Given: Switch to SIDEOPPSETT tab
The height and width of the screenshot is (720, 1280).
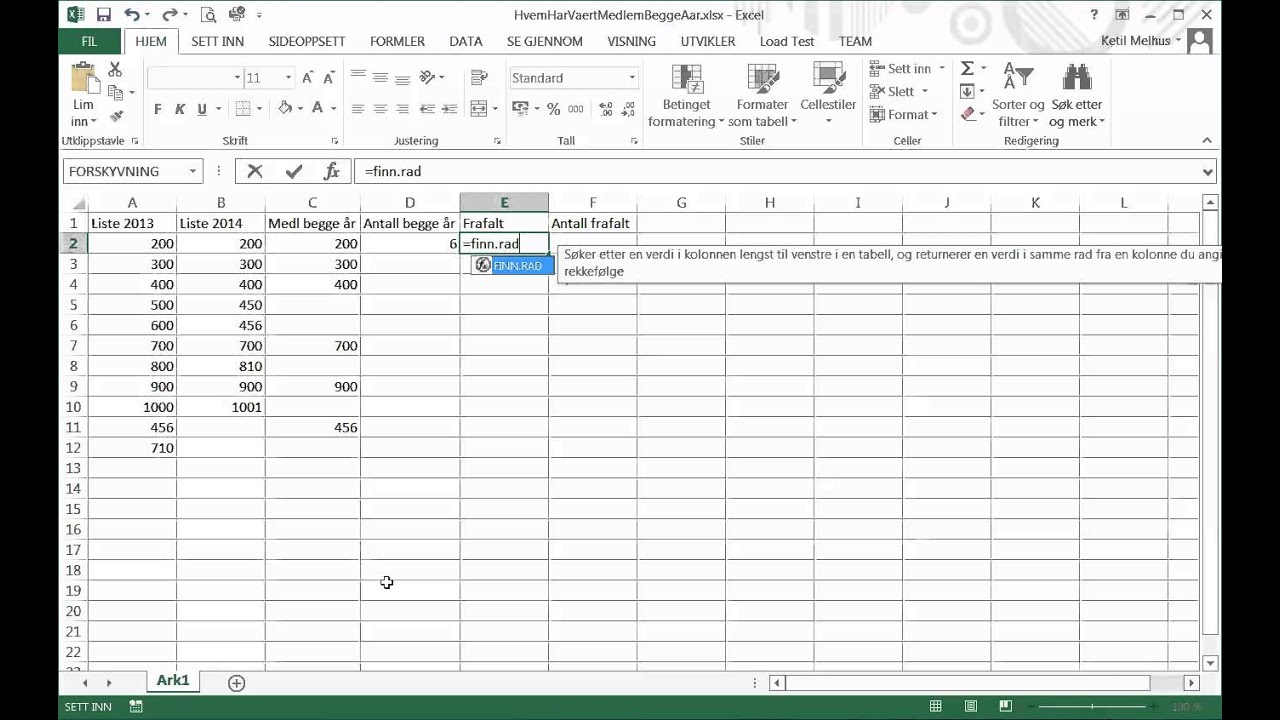Looking at the screenshot, I should [x=307, y=41].
